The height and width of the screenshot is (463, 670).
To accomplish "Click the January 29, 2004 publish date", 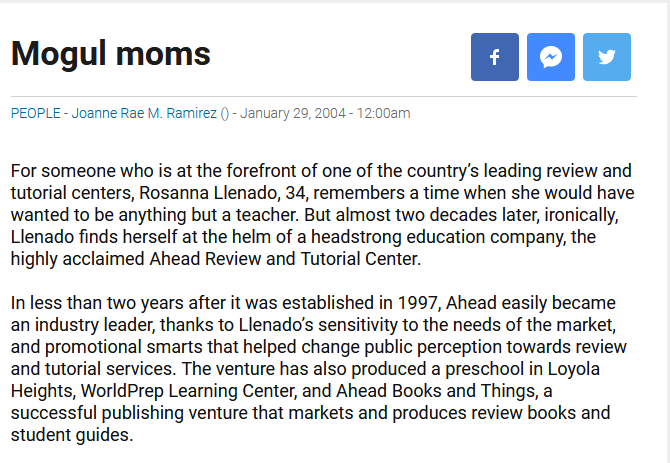I will pos(293,113).
